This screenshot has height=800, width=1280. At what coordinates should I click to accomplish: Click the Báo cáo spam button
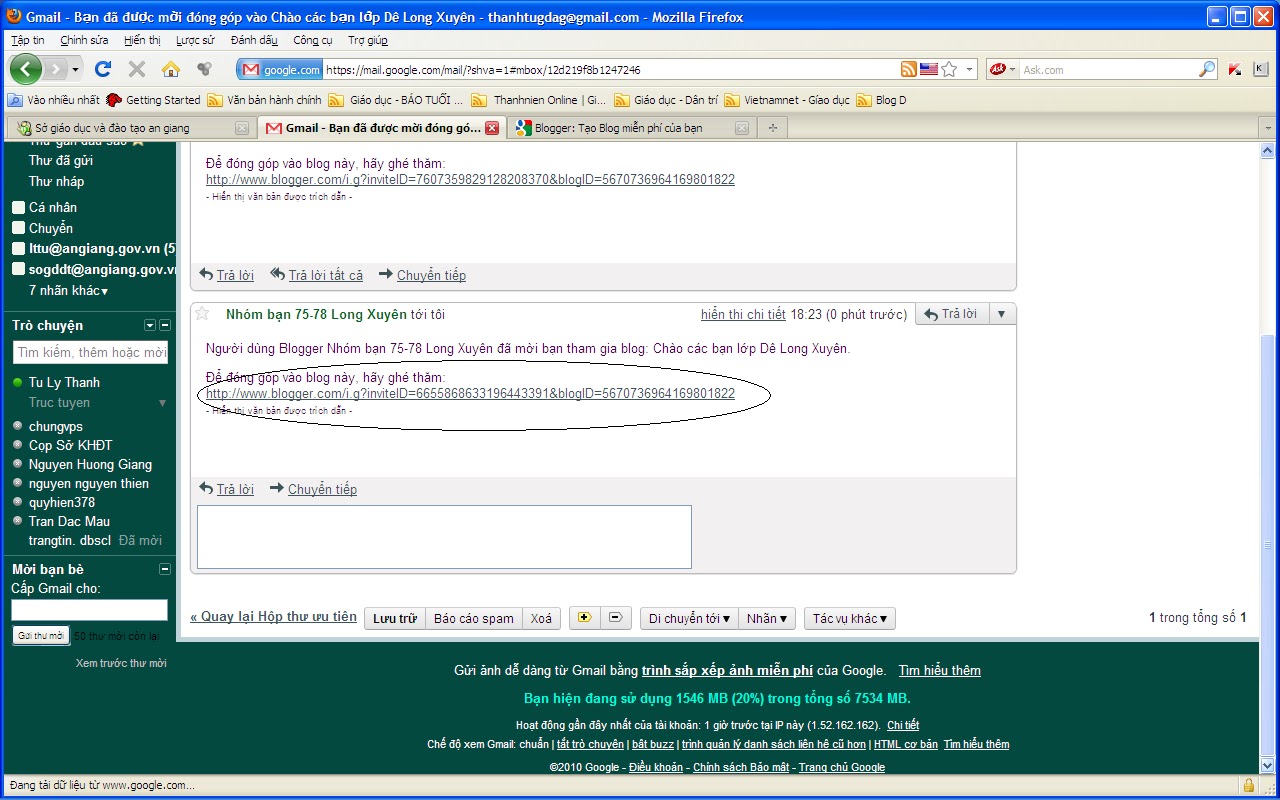coord(474,618)
